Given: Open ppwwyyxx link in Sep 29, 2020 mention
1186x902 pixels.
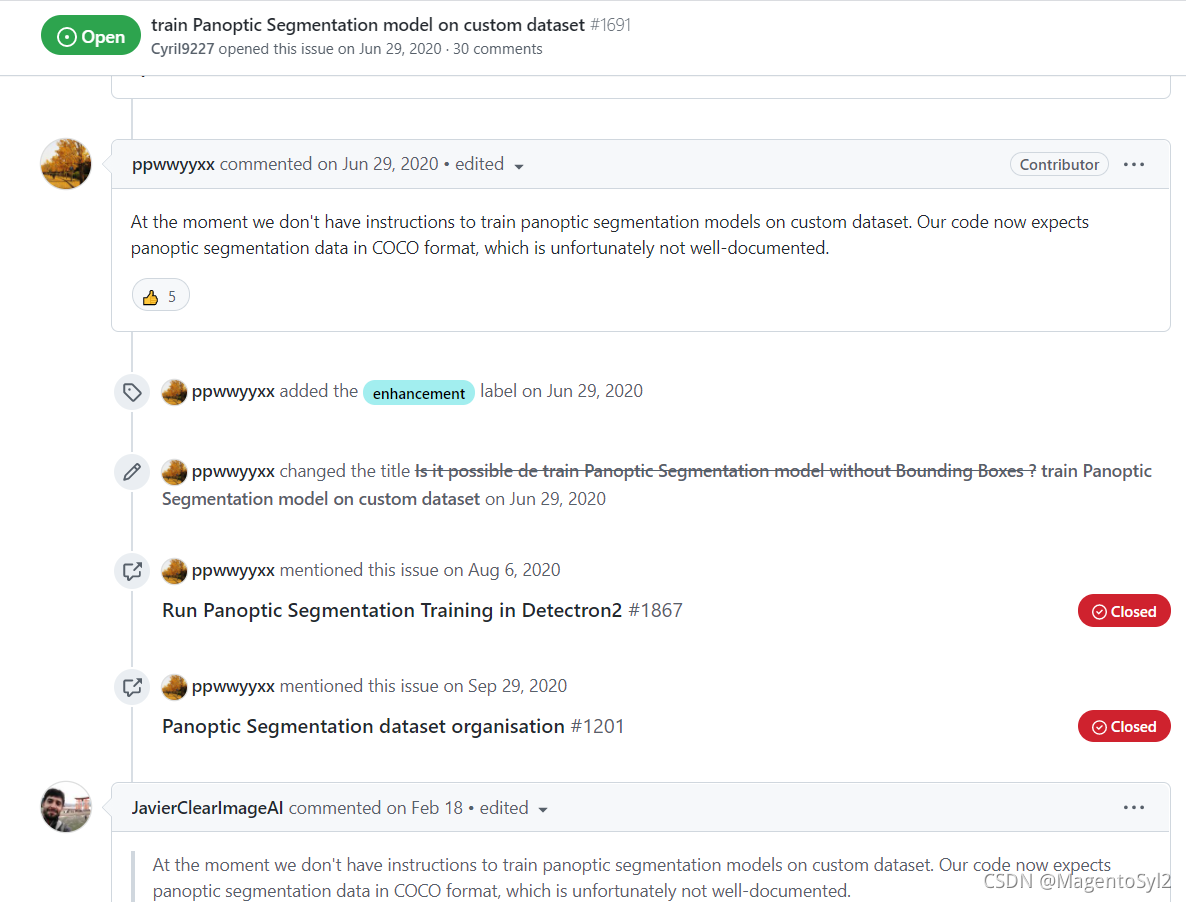Looking at the screenshot, I should pos(233,686).
